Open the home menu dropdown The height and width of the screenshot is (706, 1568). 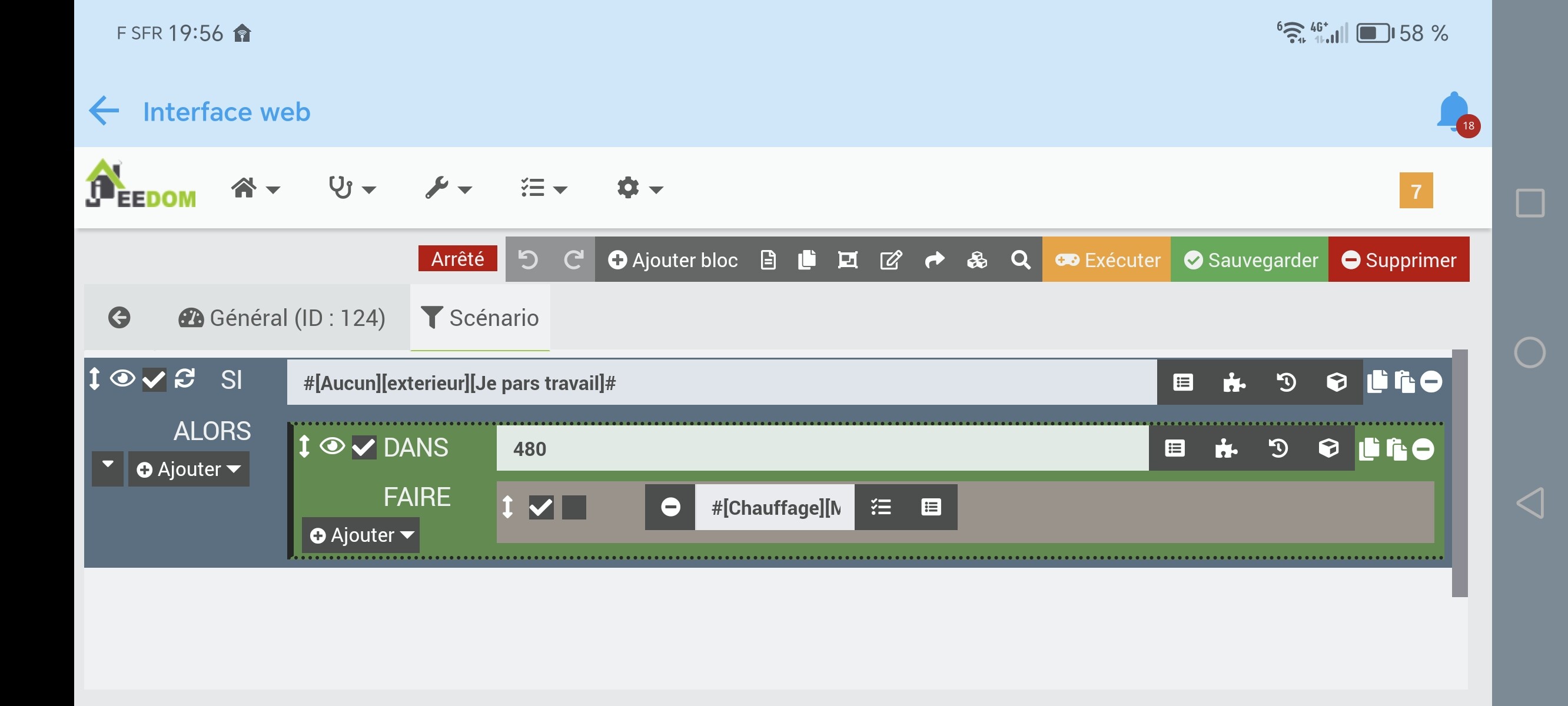254,189
